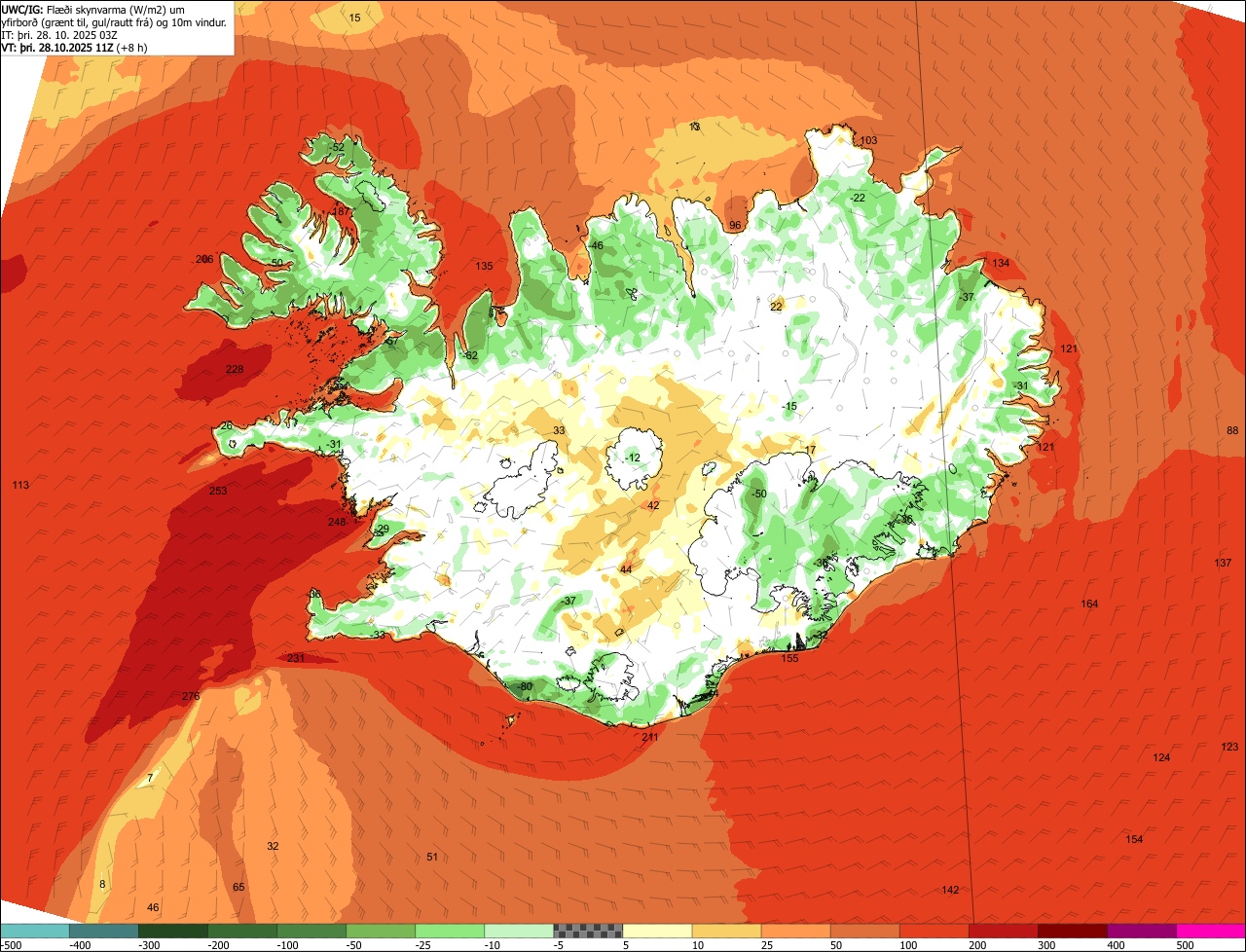
Task: Click the value 206 west of the Westfjords
Action: 204,259
